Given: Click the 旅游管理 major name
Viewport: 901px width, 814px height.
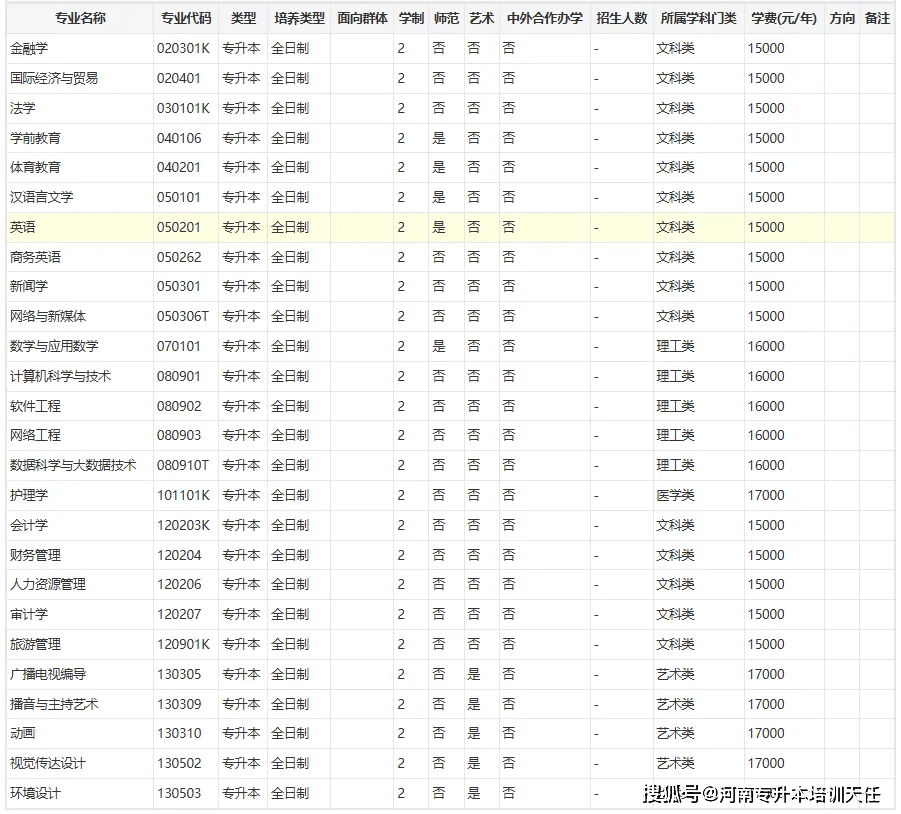Looking at the screenshot, I should pos(35,644).
